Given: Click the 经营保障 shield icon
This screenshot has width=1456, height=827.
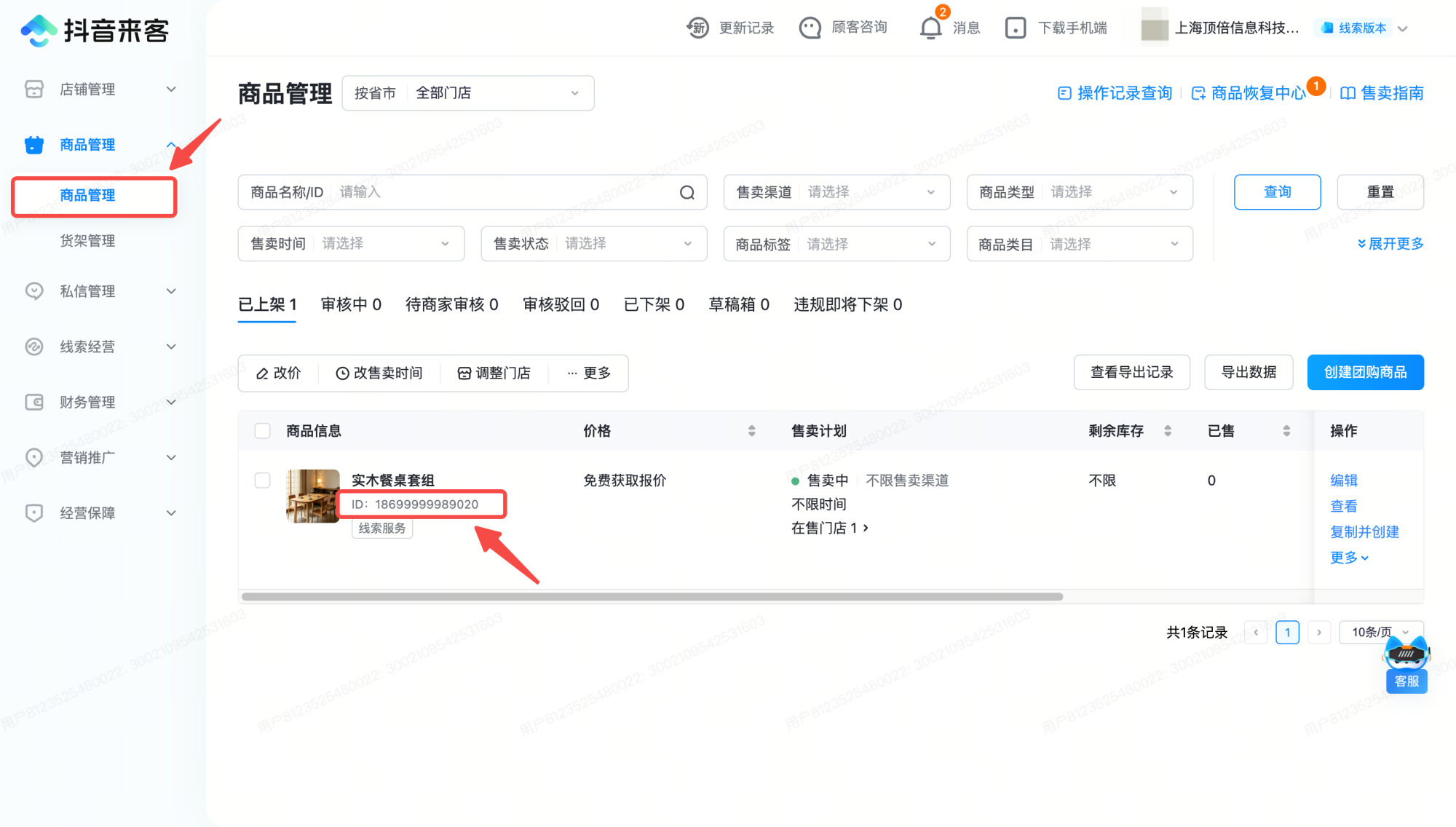Looking at the screenshot, I should click(33, 513).
